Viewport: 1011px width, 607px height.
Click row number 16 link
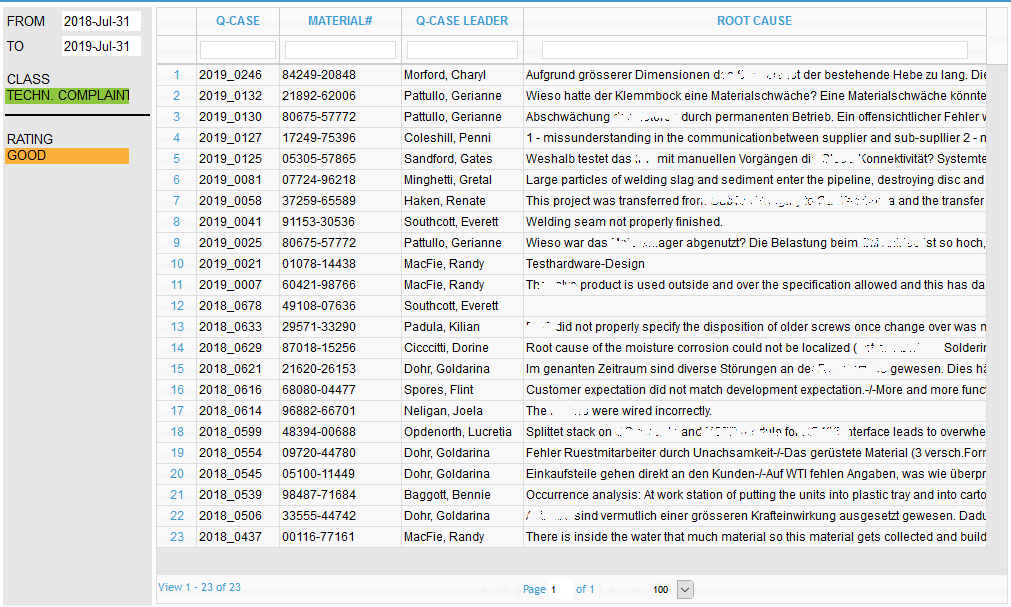pyautogui.click(x=177, y=390)
